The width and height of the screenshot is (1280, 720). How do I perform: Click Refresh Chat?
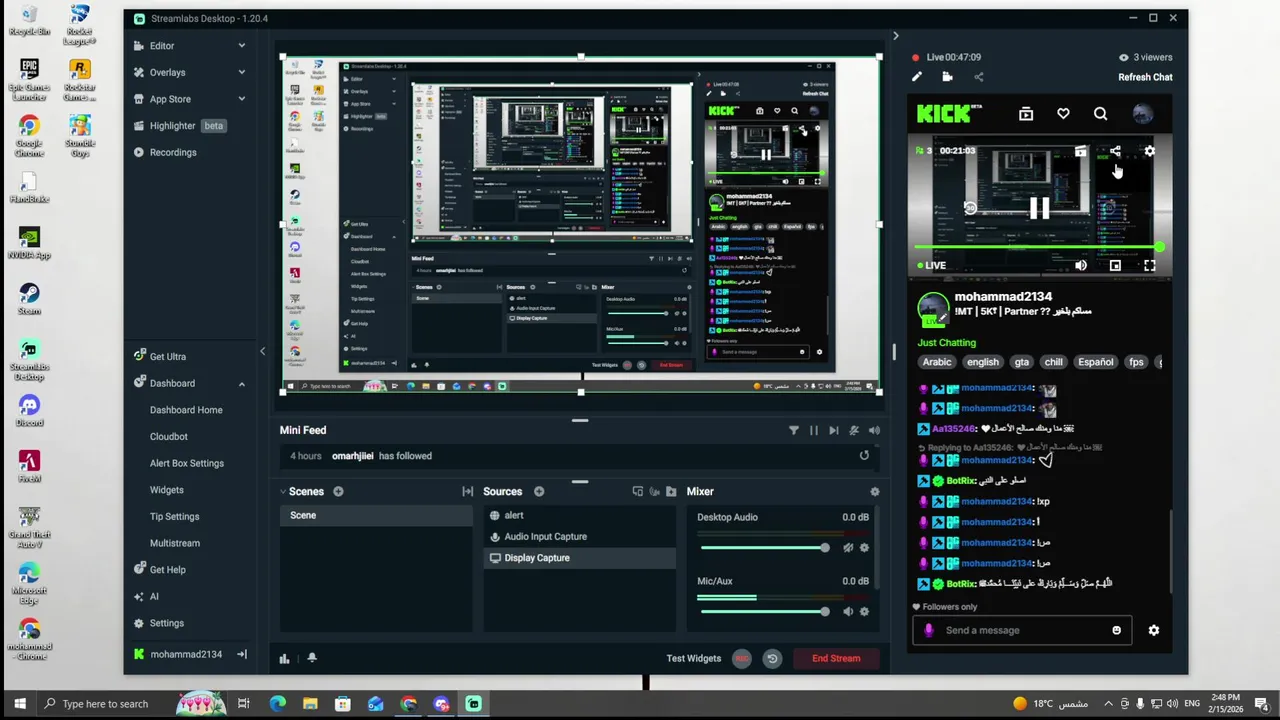coord(1145,77)
